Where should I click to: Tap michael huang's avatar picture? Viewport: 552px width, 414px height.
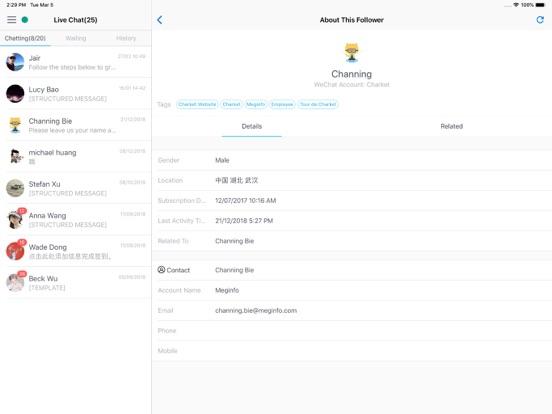click(x=15, y=156)
